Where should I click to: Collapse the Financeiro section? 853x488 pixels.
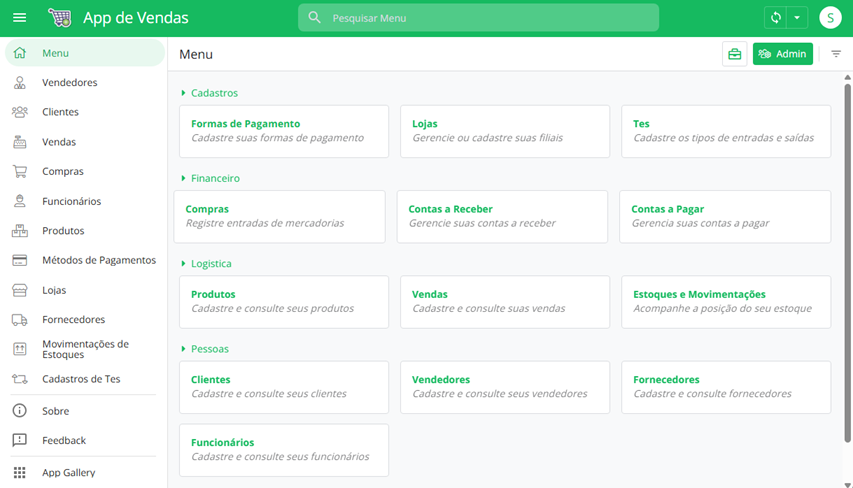184,178
